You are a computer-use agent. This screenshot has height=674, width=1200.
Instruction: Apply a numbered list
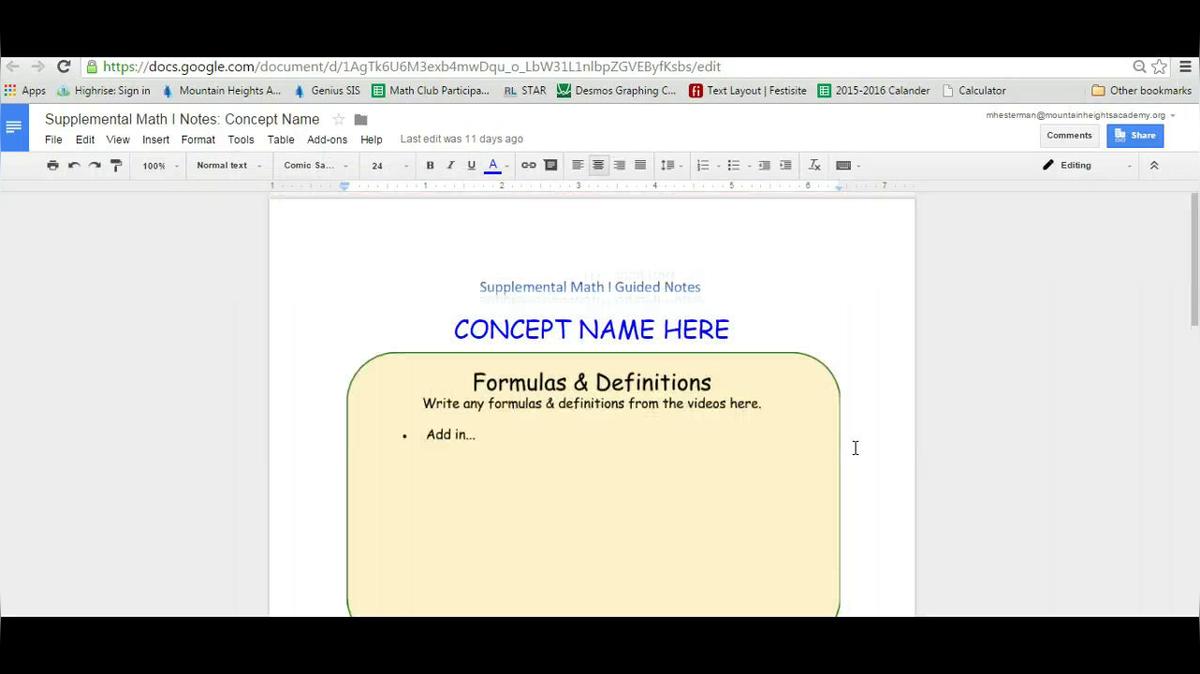click(704, 165)
